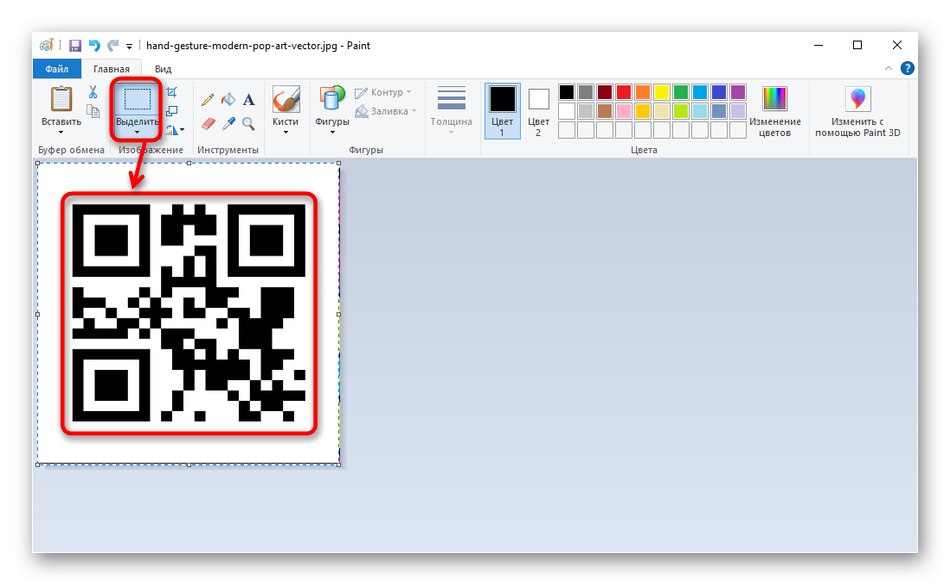
Task: Maximize the Paint window
Action: (857, 45)
